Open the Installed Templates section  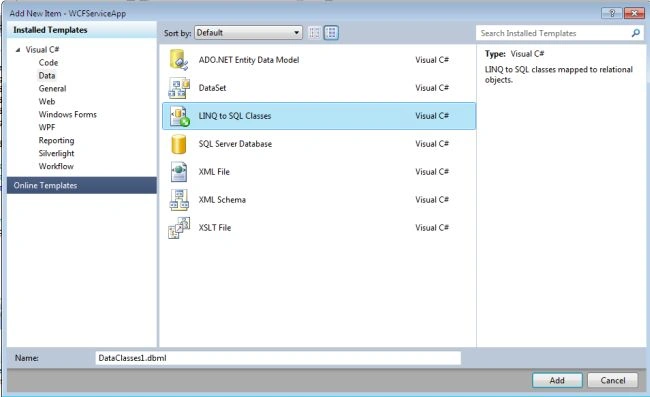(82, 30)
